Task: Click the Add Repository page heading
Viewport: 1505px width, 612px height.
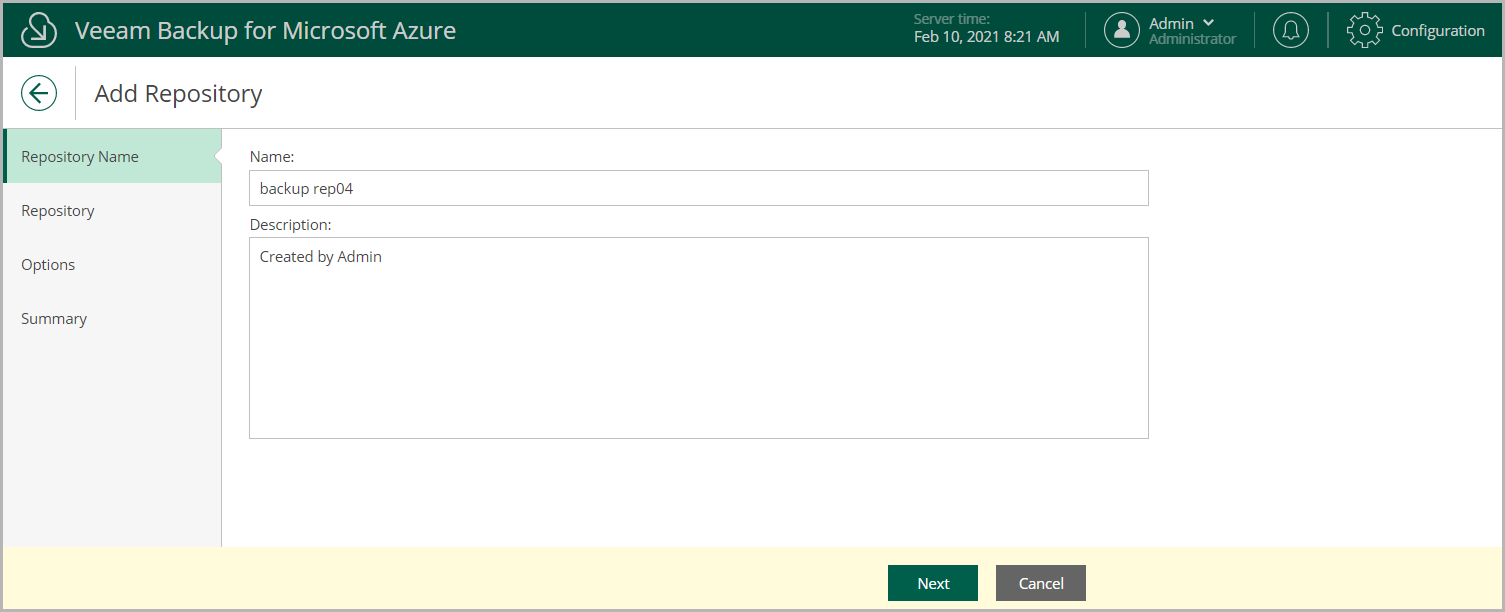Action: click(x=178, y=94)
